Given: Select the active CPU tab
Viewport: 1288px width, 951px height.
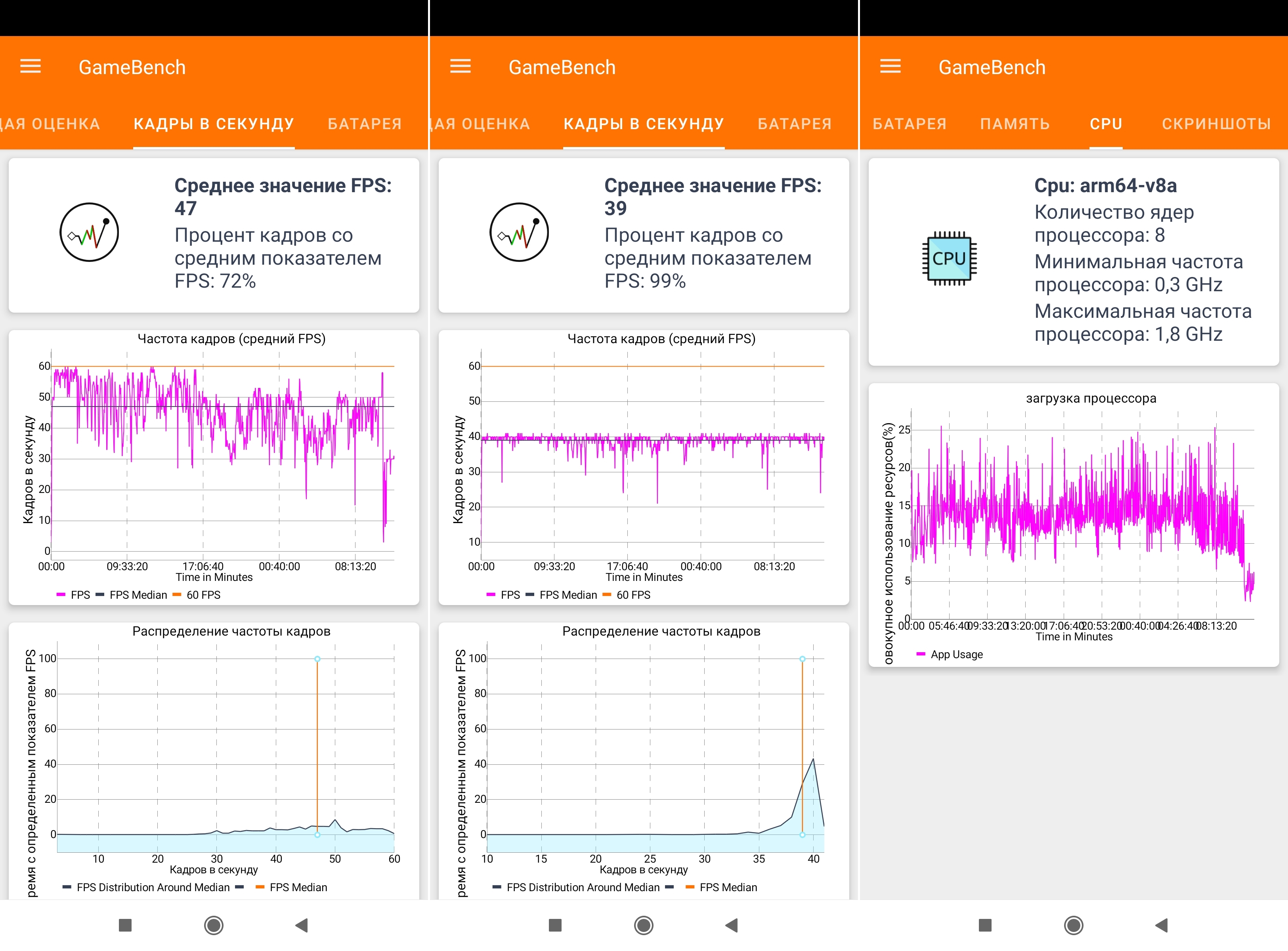Looking at the screenshot, I should click(1105, 124).
